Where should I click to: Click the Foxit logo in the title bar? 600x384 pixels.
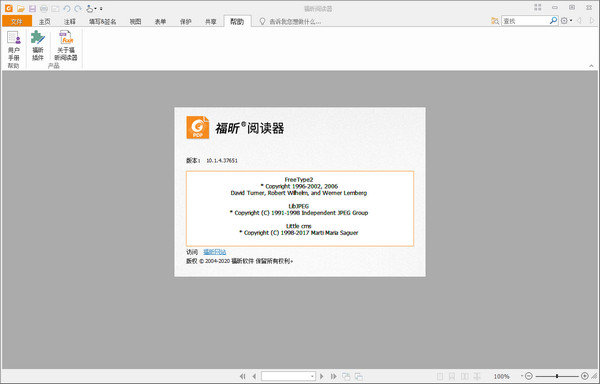tap(8, 8)
